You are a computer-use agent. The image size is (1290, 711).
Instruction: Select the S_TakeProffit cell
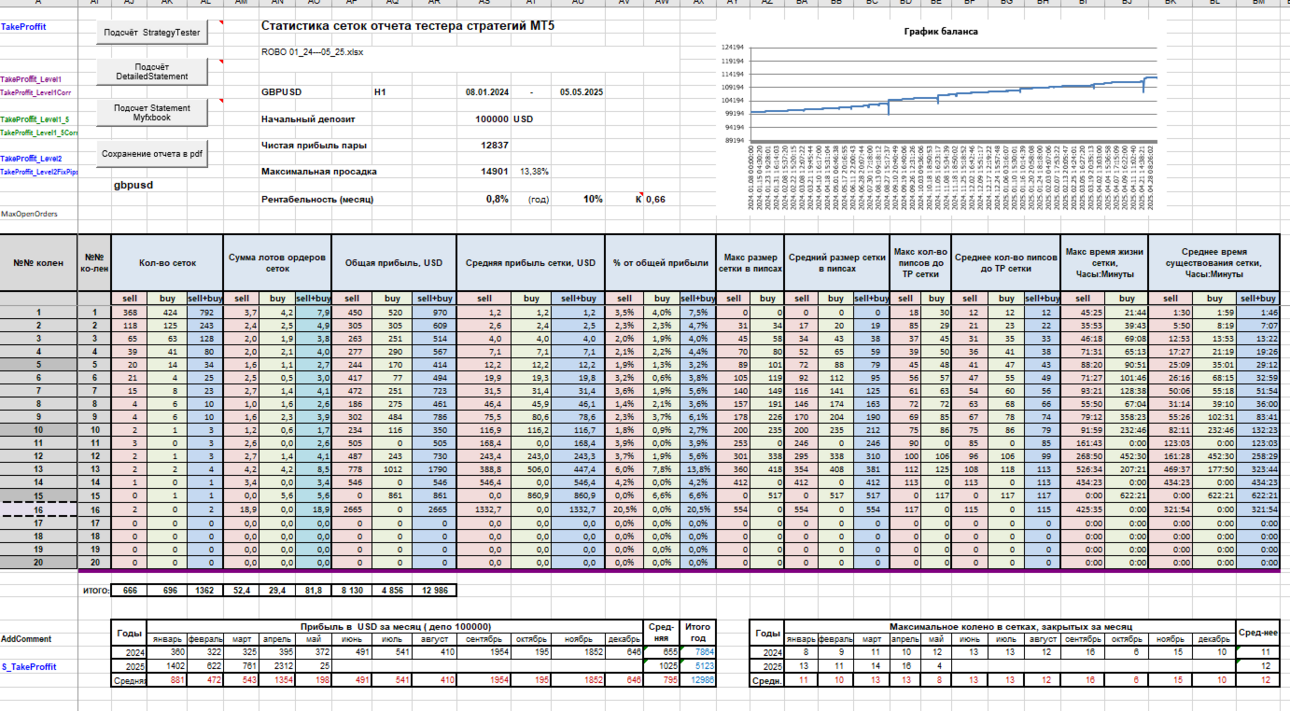tap(29, 667)
